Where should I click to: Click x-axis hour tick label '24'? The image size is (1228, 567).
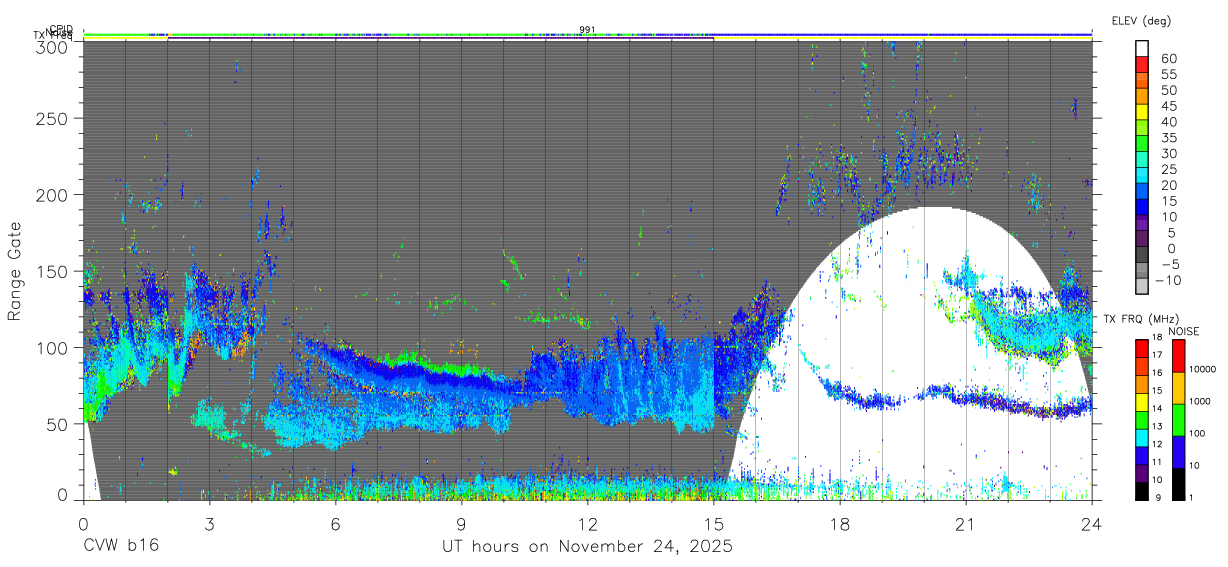coord(1092,523)
